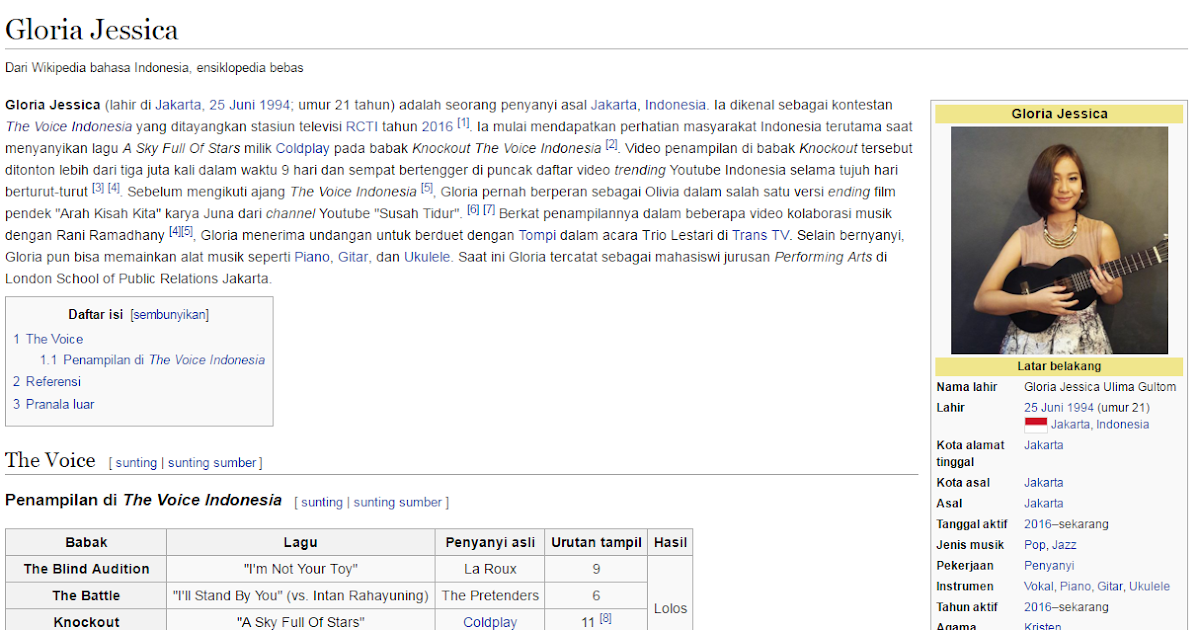Open The Voice Indonesia italic link in paragraph
The height and width of the screenshot is (630, 1200).
click(x=69, y=127)
